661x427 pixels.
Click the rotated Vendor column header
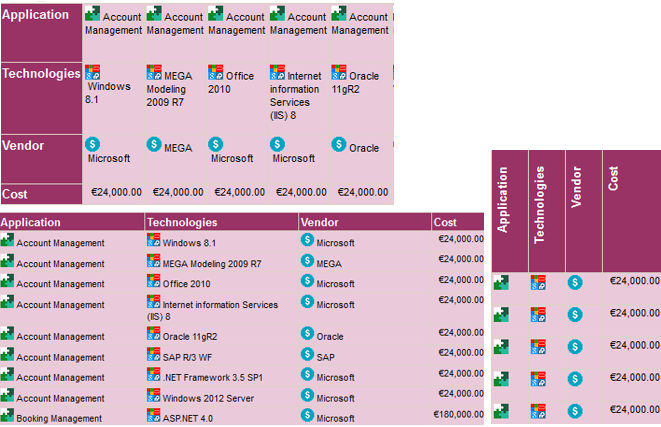point(577,187)
